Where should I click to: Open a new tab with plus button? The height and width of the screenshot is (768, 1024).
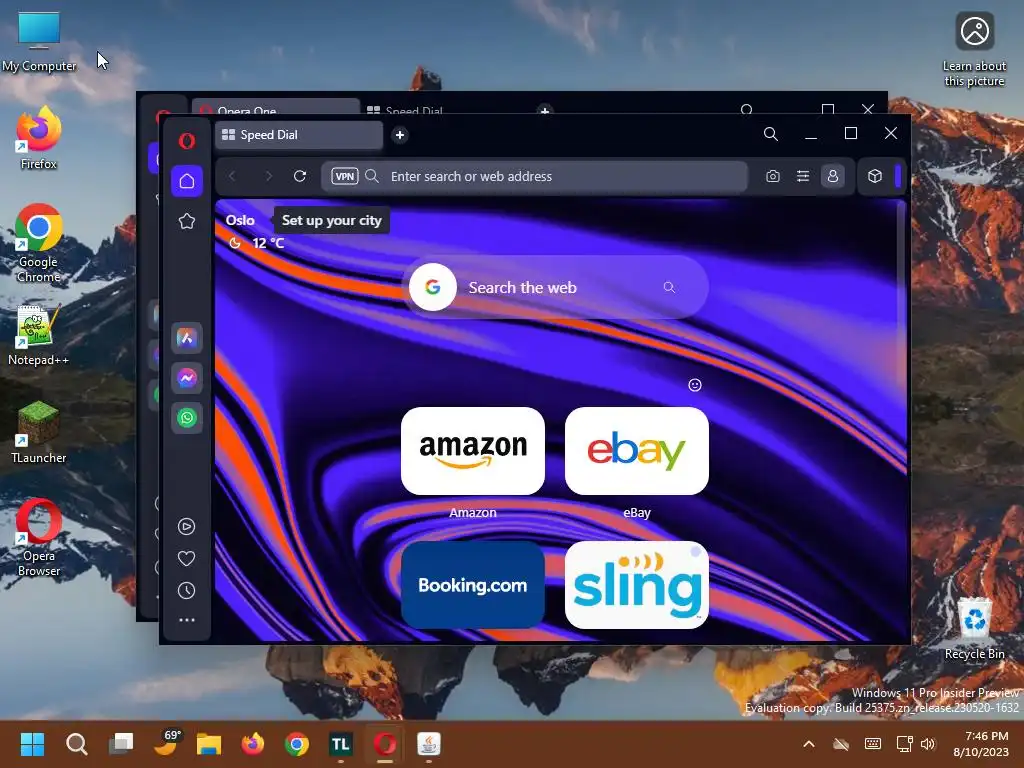[400, 135]
